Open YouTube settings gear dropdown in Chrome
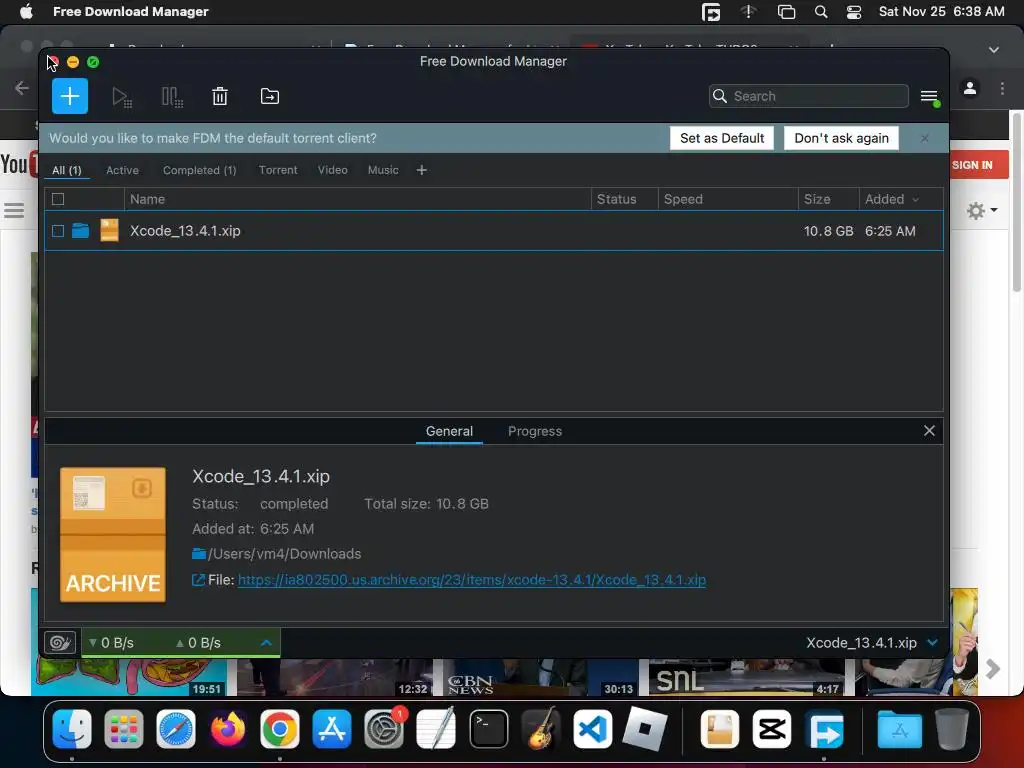 point(982,210)
